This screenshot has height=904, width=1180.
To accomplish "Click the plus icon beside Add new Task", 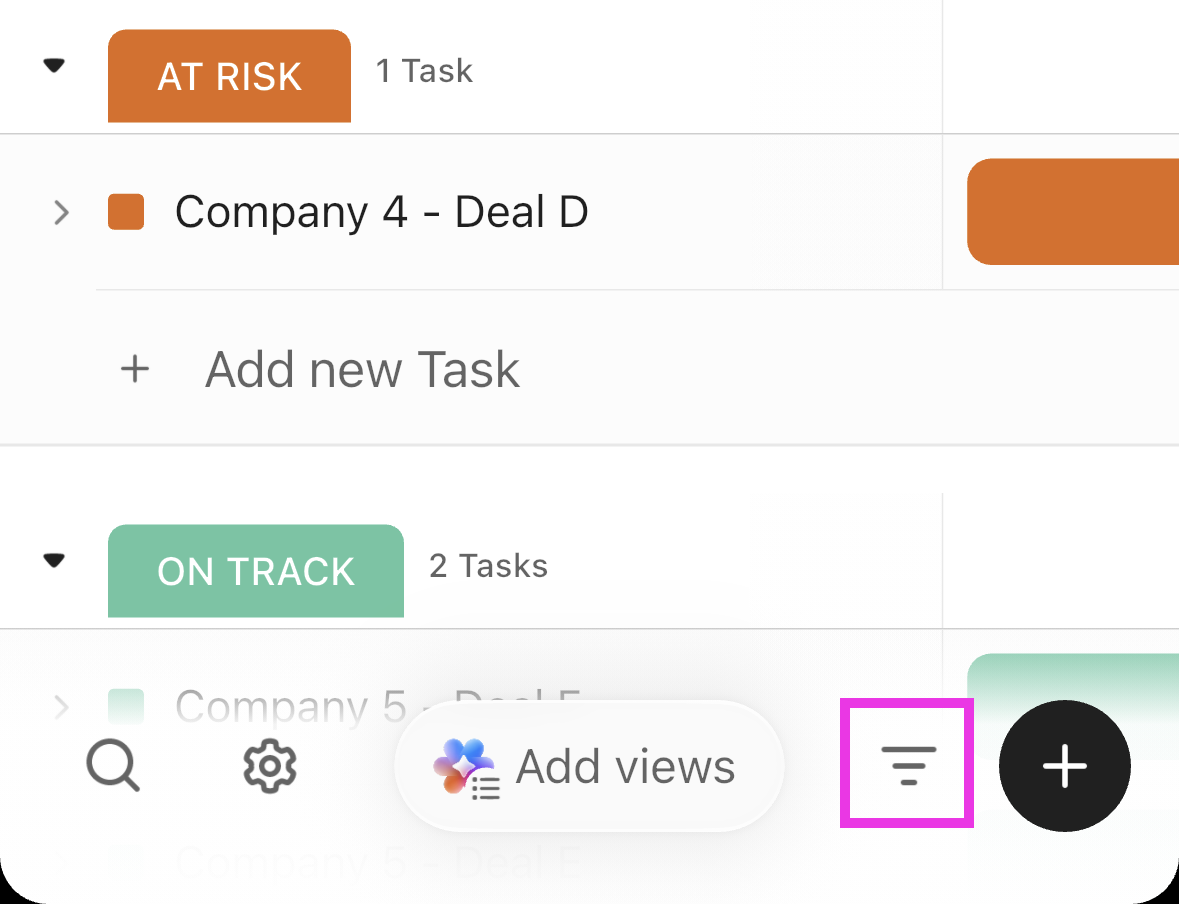I will coord(135,369).
